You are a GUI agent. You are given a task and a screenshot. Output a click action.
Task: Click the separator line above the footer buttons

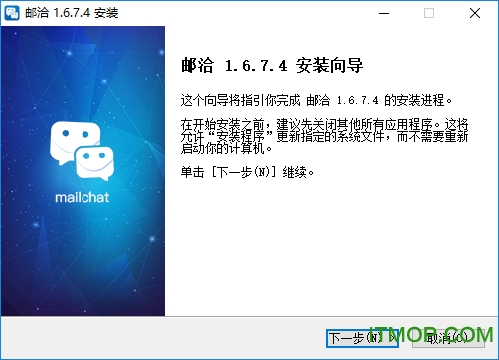click(x=249, y=316)
